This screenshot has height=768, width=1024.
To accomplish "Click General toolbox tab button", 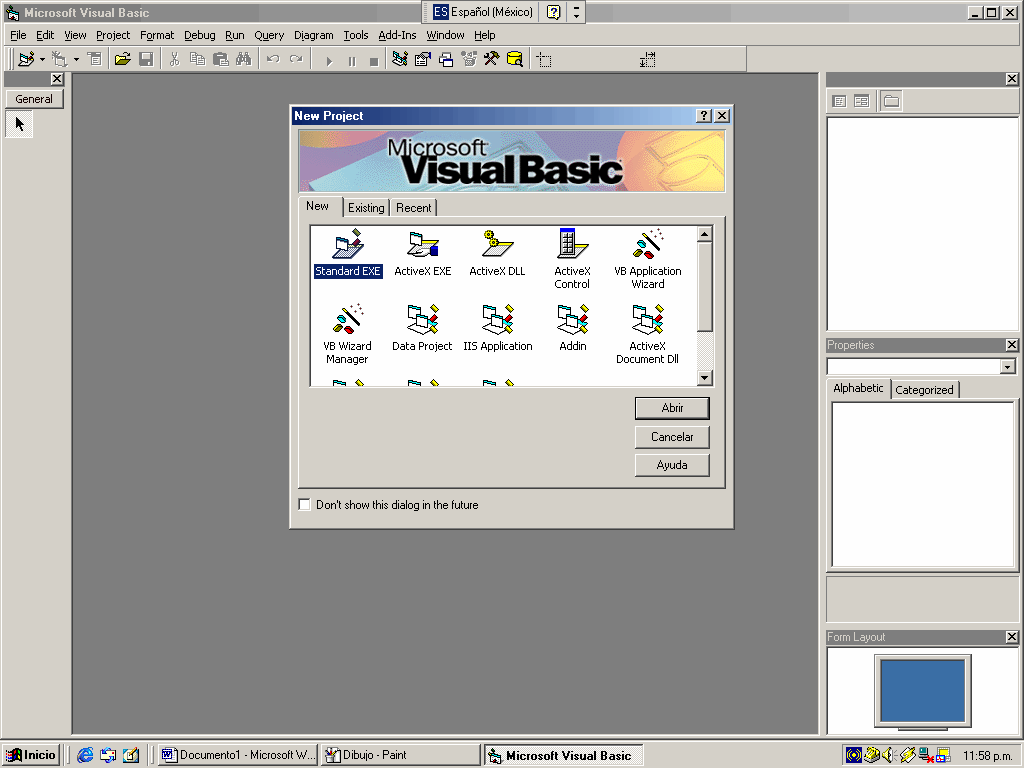I will (x=34, y=99).
